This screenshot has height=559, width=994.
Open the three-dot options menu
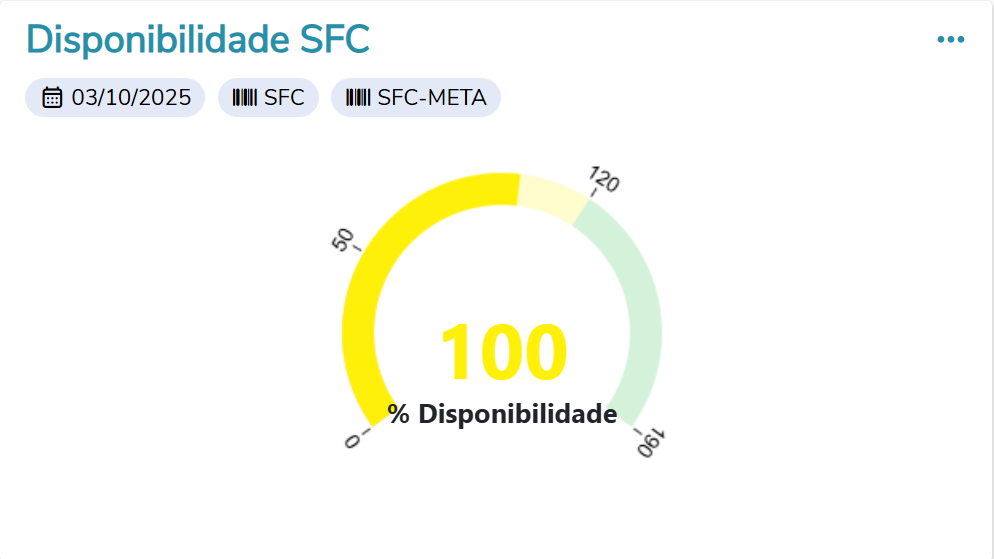(950, 40)
